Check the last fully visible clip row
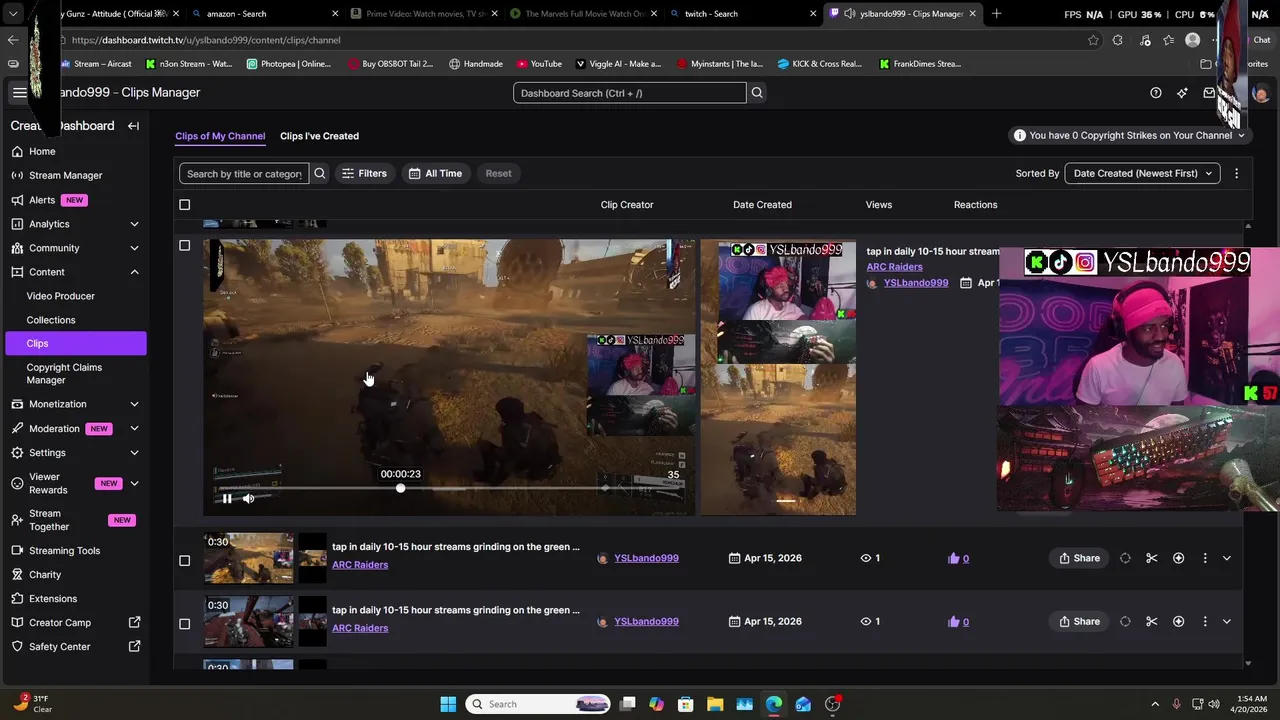This screenshot has height=720, width=1280. pos(184,623)
